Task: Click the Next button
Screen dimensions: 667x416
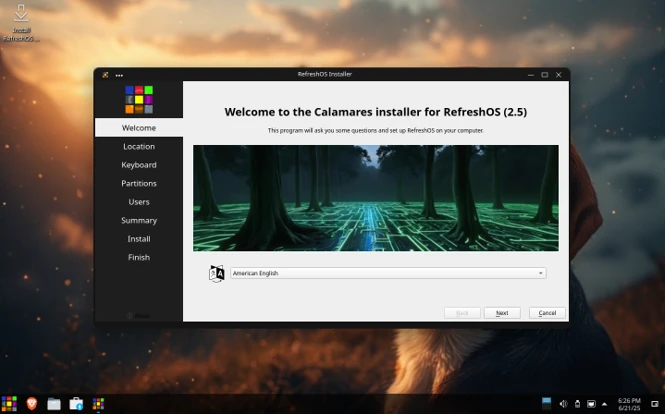Action: click(x=502, y=313)
